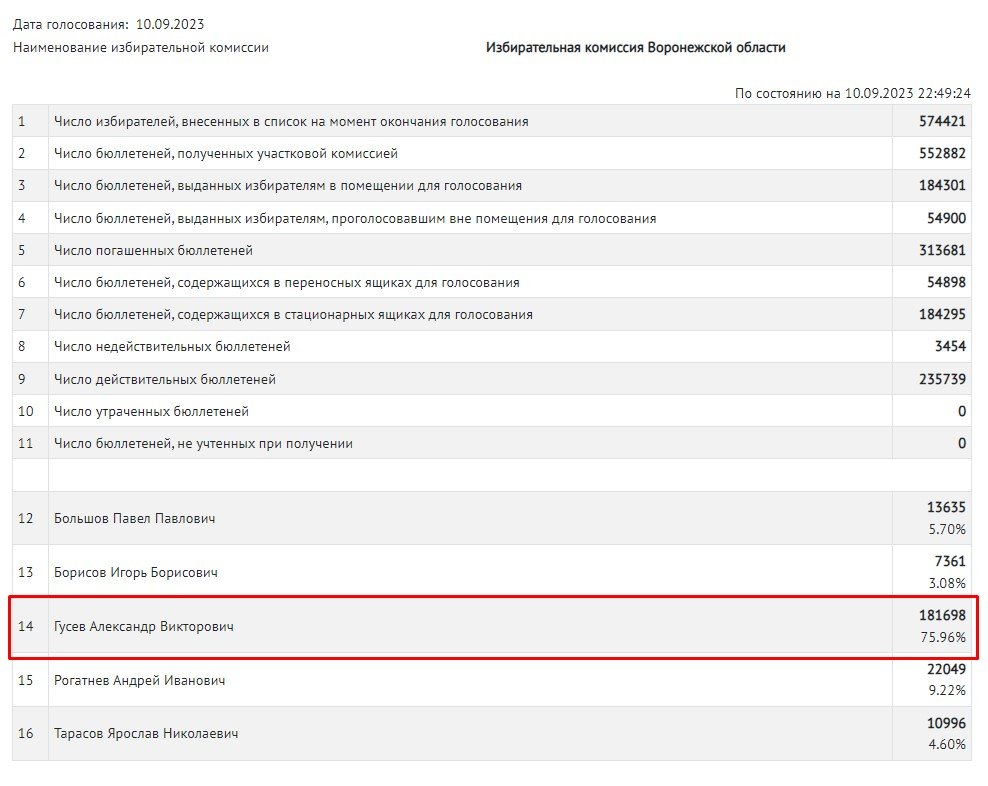Image resolution: width=988 pixels, height=786 pixels.
Task: Click row 'Число утраченных бюллетеней'
Action: click(x=491, y=411)
